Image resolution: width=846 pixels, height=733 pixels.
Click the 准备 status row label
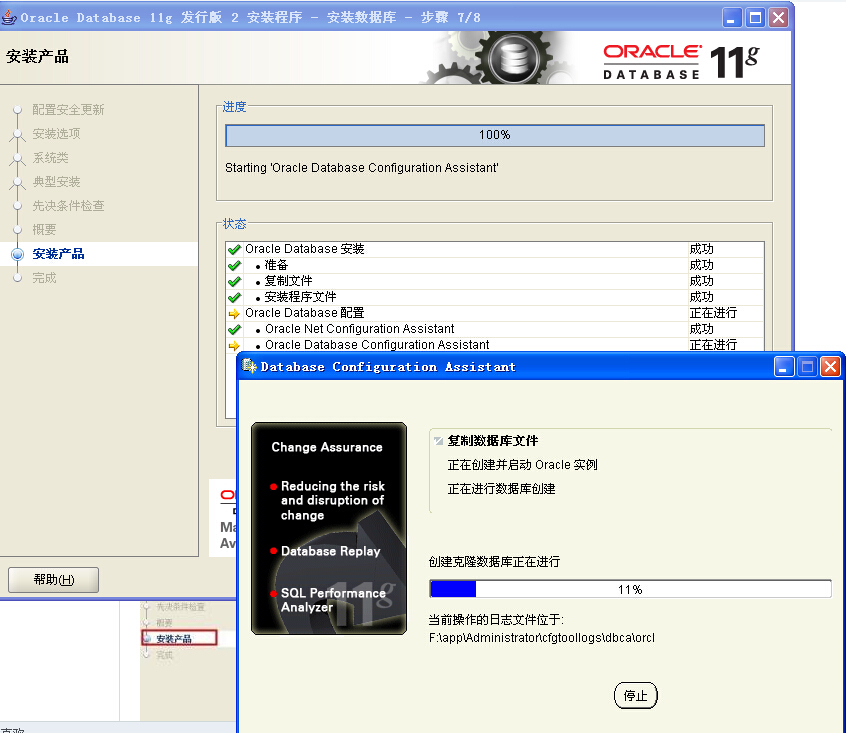coord(276,265)
